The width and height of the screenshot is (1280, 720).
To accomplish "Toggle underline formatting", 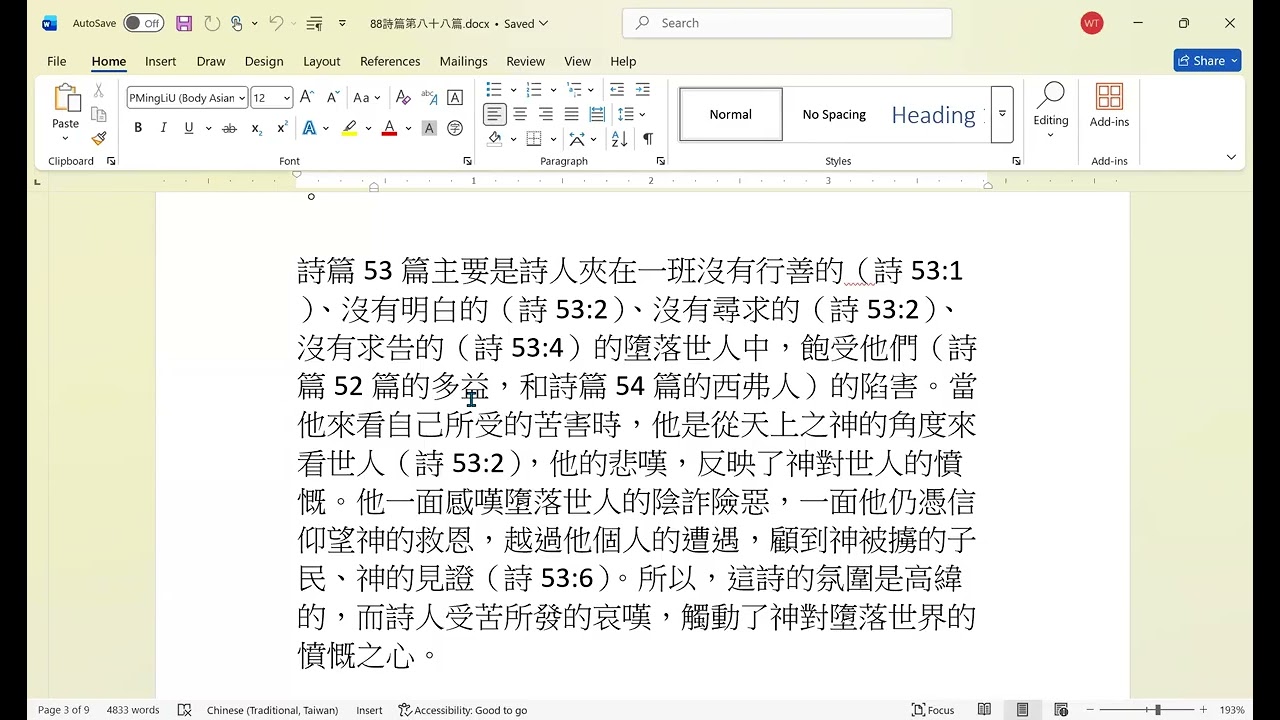I will pyautogui.click(x=188, y=128).
